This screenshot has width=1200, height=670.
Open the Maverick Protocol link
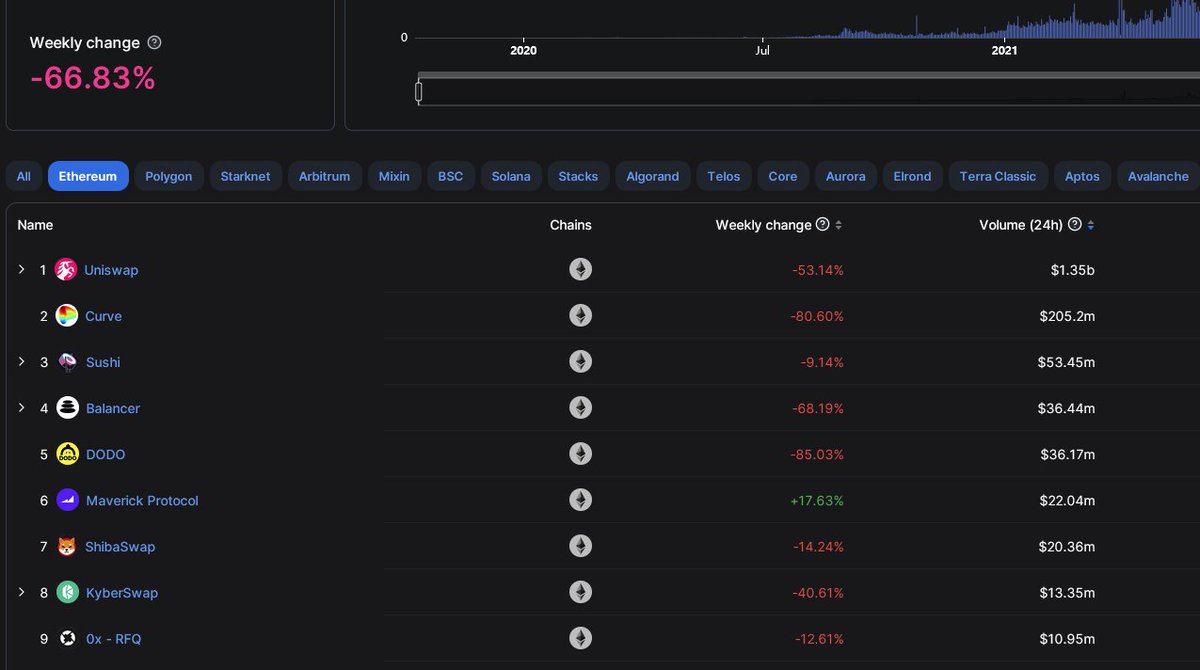[142, 500]
